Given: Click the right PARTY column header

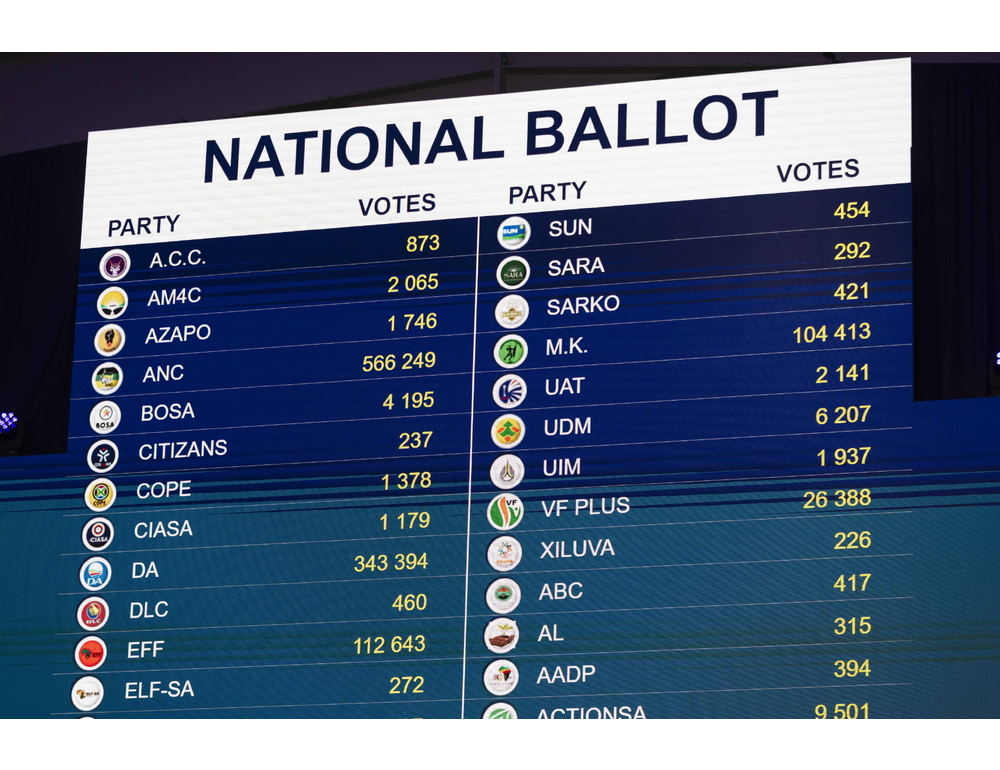Looking at the screenshot, I should 547,193.
